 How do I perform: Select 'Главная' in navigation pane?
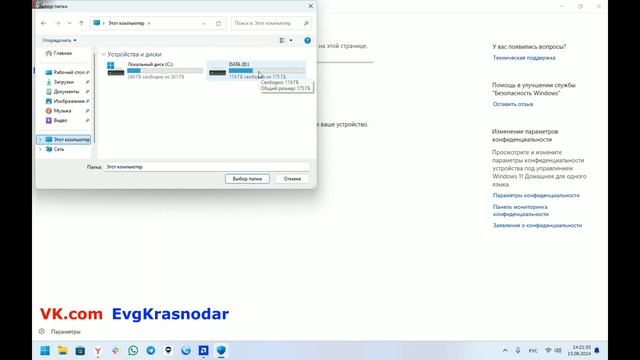click(x=59, y=53)
